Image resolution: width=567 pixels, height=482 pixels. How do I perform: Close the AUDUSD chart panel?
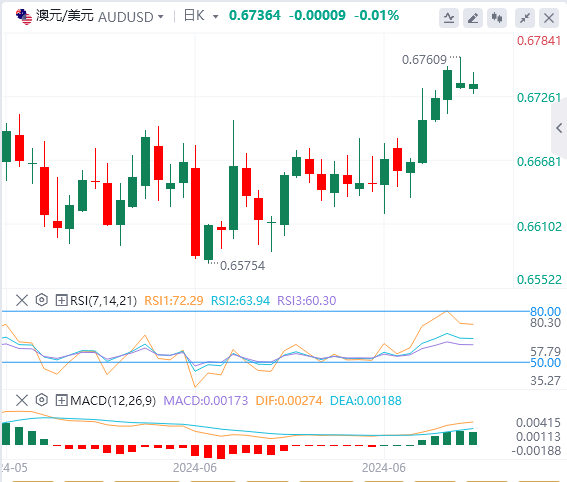(x=549, y=18)
